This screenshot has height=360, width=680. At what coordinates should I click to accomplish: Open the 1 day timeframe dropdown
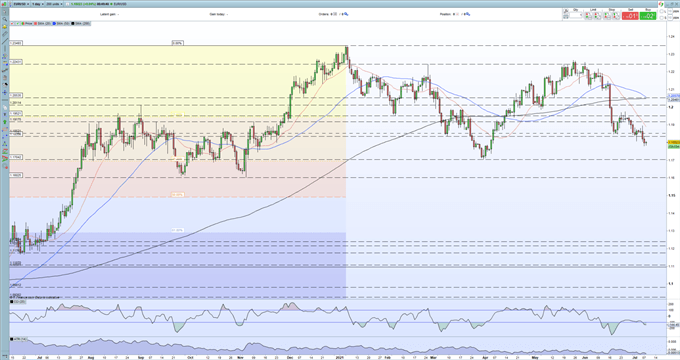tap(38, 4)
